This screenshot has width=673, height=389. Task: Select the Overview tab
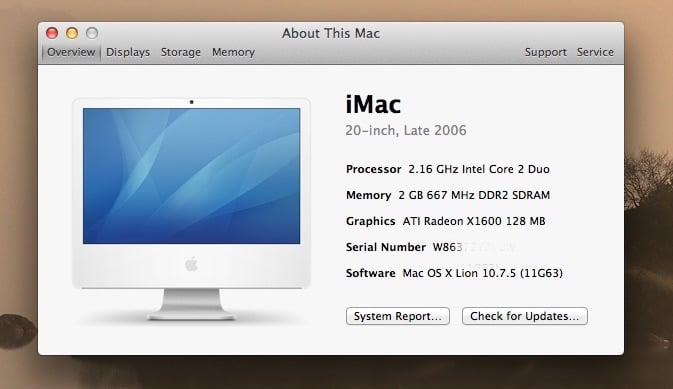coord(71,52)
